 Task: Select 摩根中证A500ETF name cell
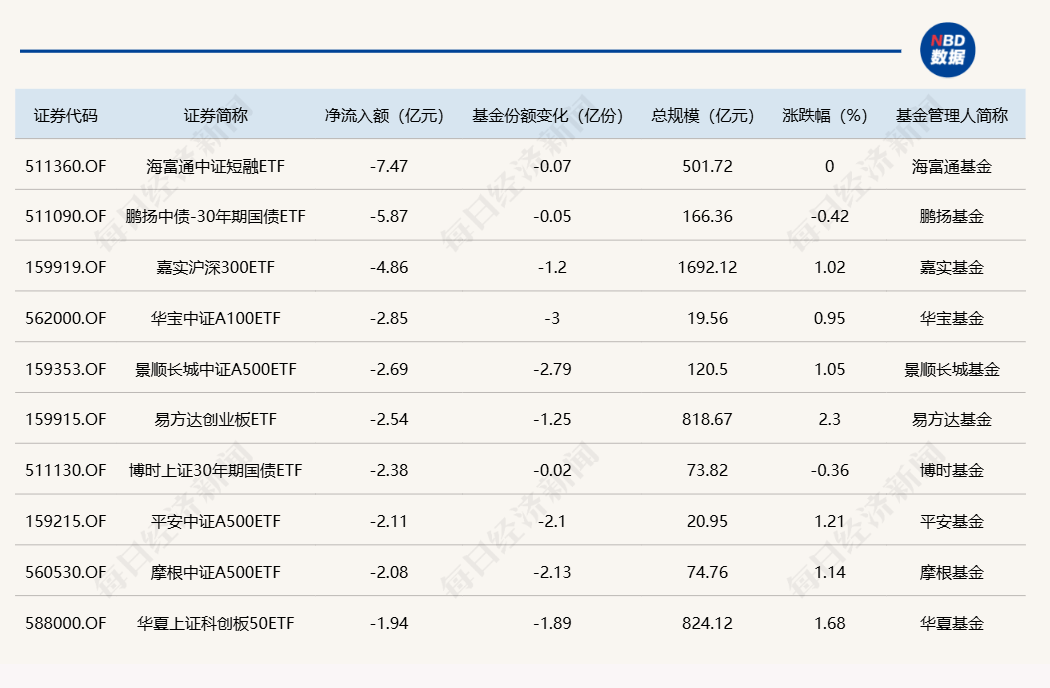point(216,572)
